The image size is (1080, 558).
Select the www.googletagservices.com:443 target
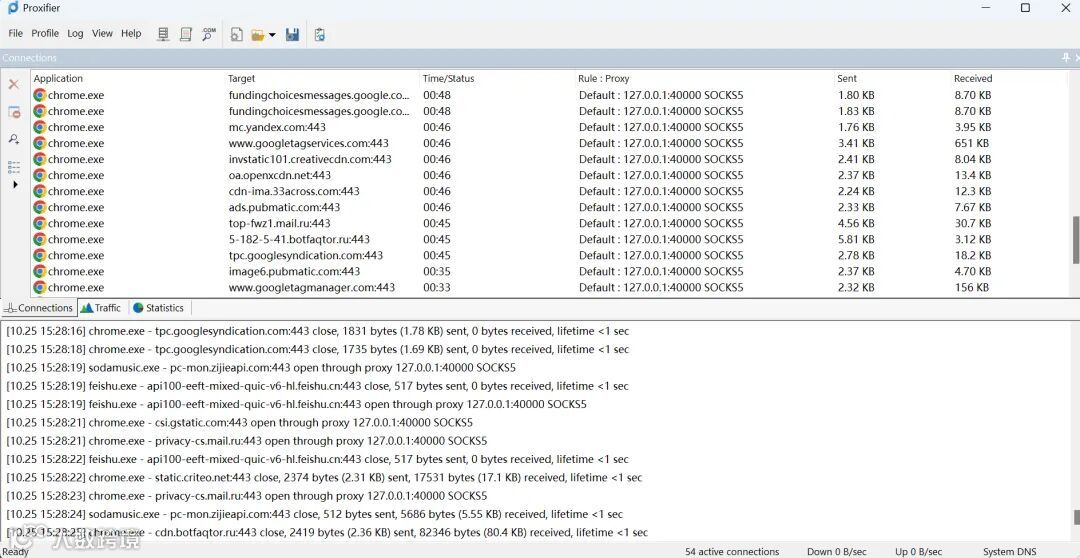(309, 143)
